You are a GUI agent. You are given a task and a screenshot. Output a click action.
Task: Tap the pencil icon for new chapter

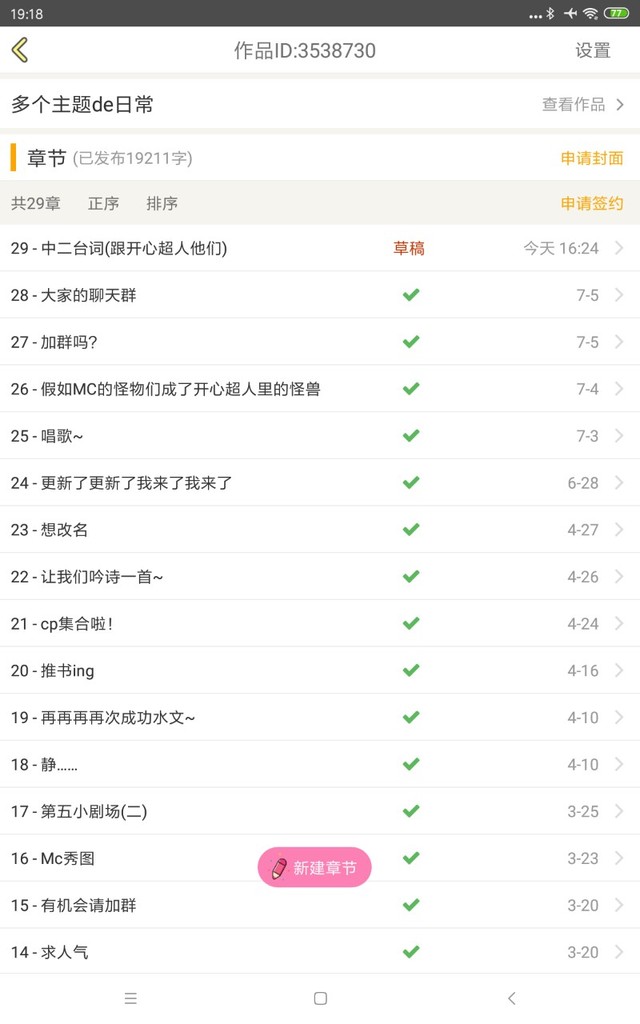pos(279,867)
